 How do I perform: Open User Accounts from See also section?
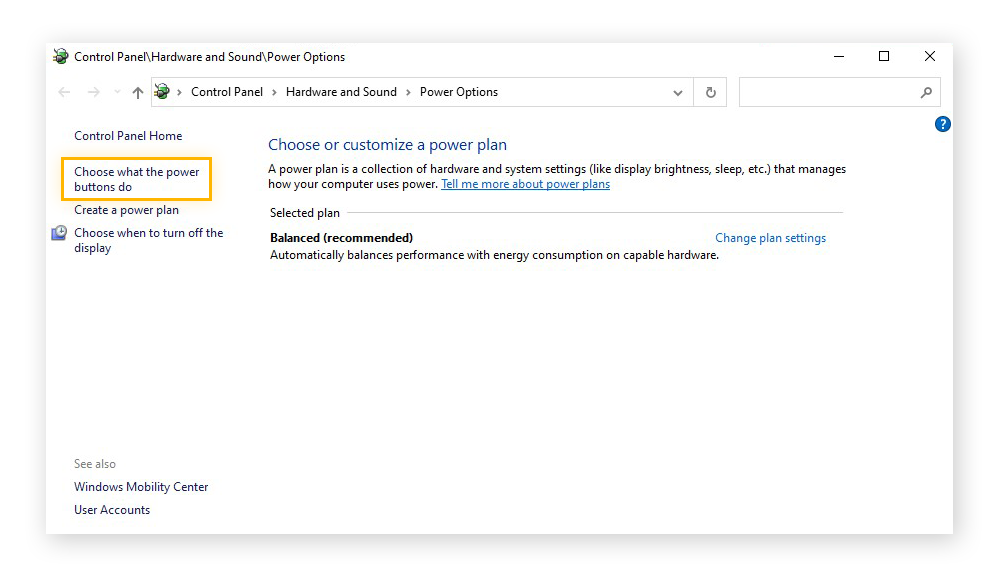[112, 510]
